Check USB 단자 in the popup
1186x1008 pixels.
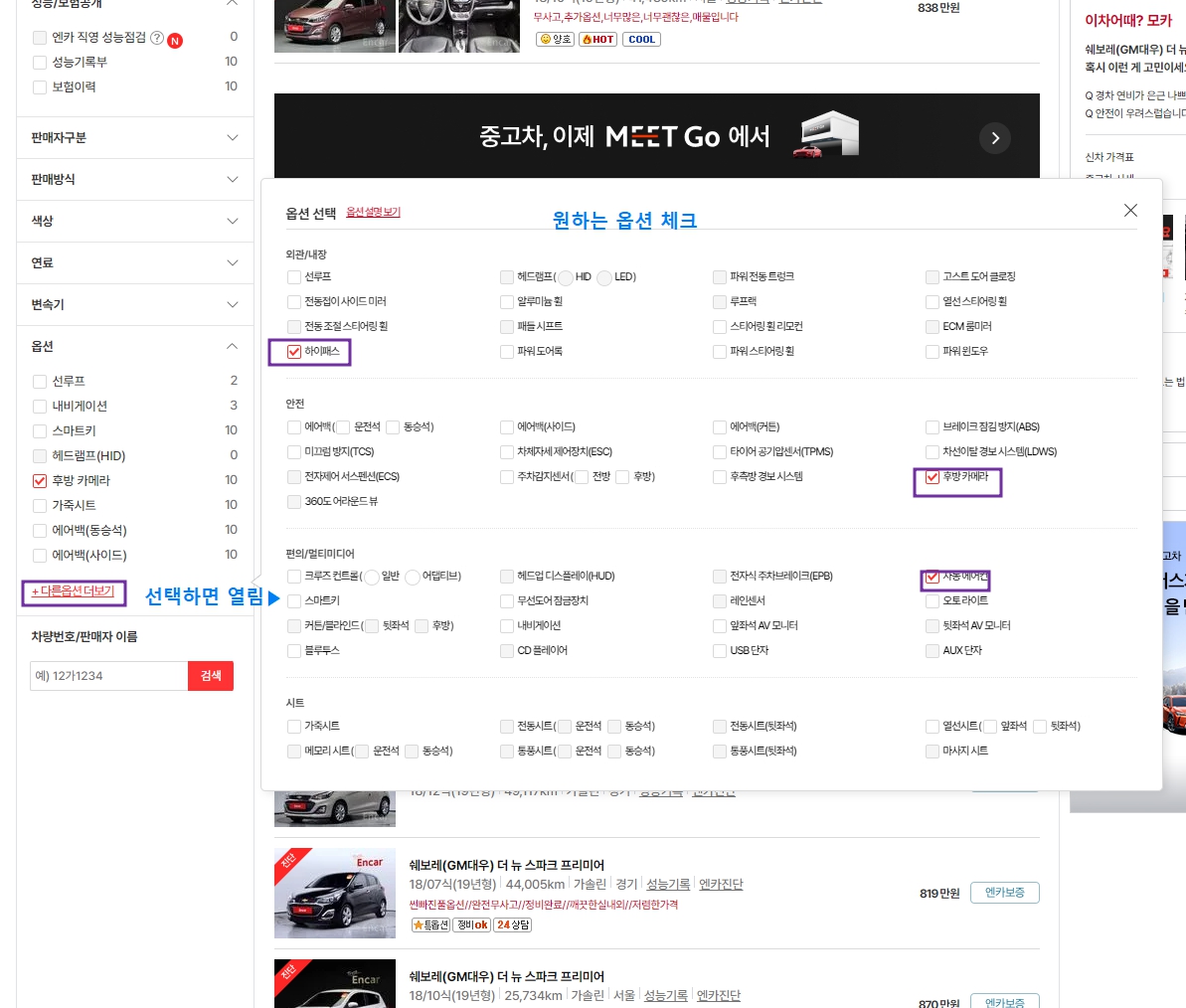point(720,650)
